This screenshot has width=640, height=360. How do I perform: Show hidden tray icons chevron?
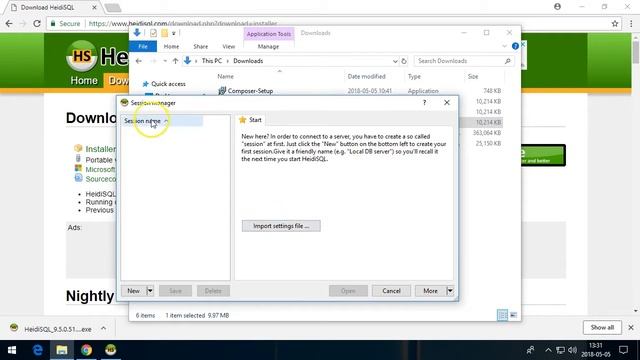click(548, 350)
